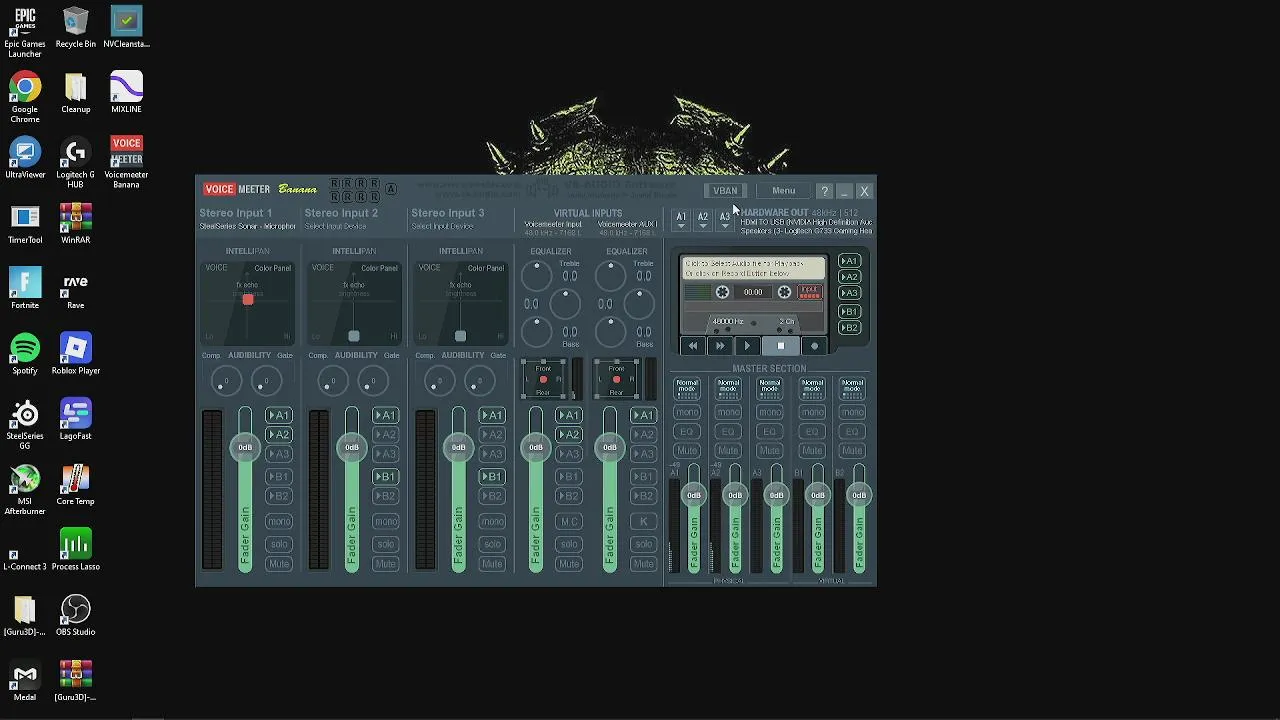Enable mono on Stereo Input 3
Viewport: 1280px width, 720px height.
pyautogui.click(x=491, y=521)
